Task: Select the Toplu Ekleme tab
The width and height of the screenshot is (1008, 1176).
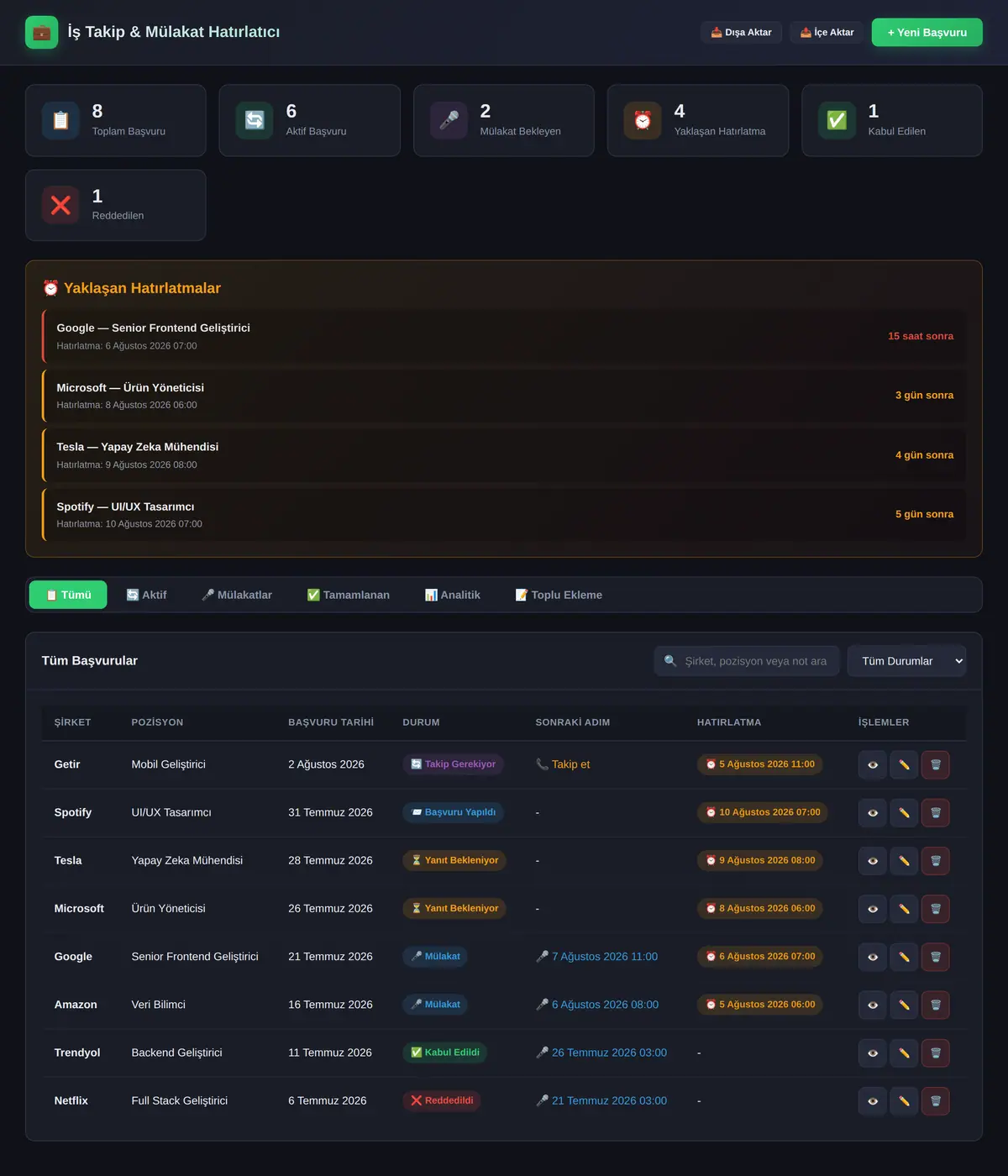Action: (x=559, y=595)
